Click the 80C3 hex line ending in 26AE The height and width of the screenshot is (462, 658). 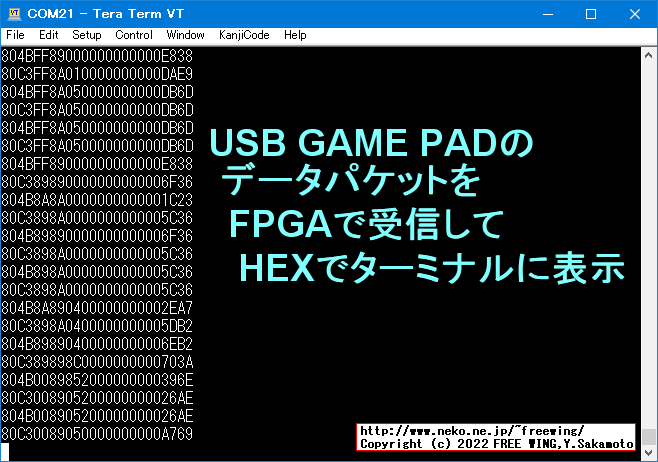97,398
